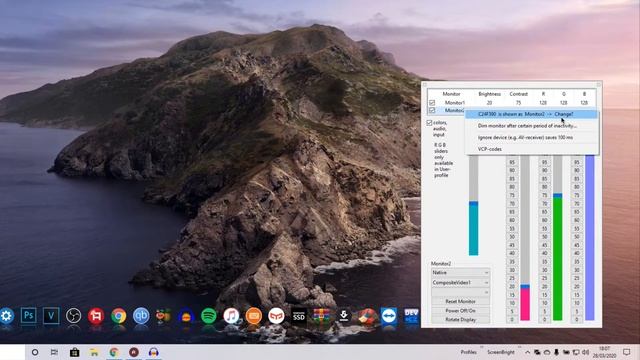
Task: Open File Explorer from the taskbar
Action: [x=94, y=352]
